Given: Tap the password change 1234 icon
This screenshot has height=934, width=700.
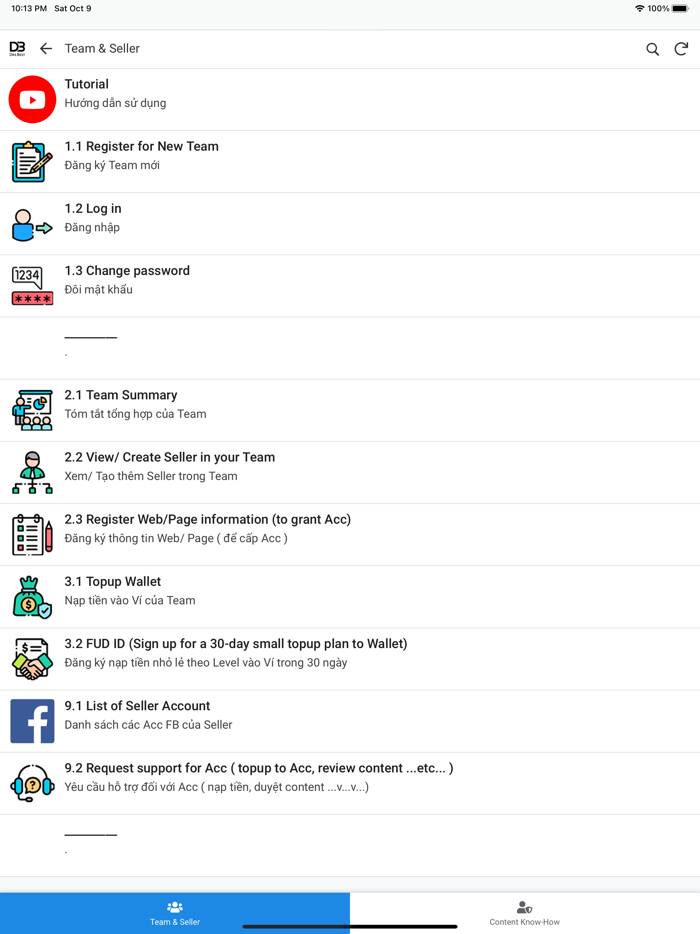Looking at the screenshot, I should (32, 286).
